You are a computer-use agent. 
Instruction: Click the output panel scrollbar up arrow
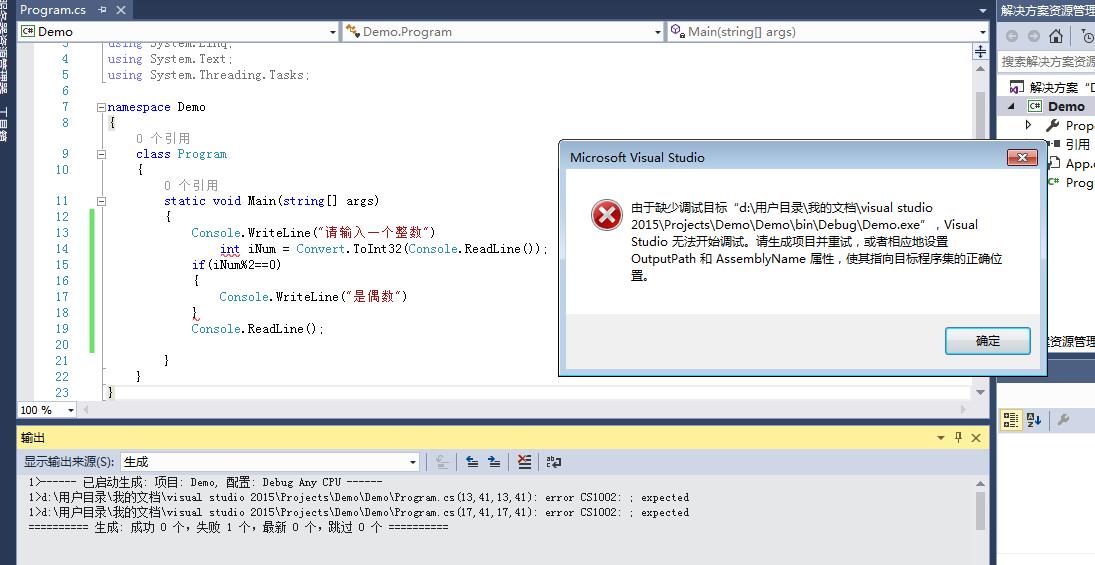point(980,483)
